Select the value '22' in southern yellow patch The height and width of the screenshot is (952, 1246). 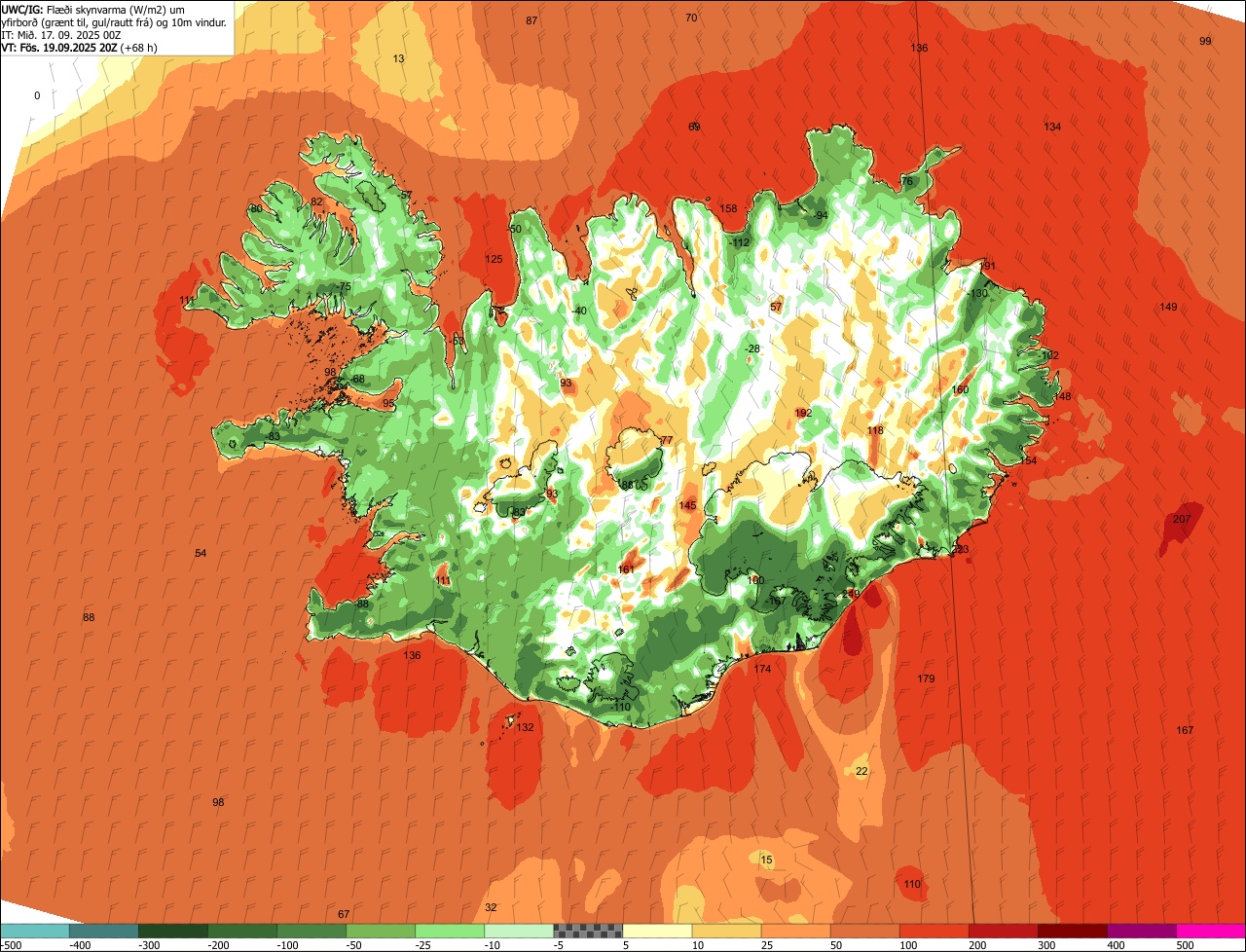(861, 771)
